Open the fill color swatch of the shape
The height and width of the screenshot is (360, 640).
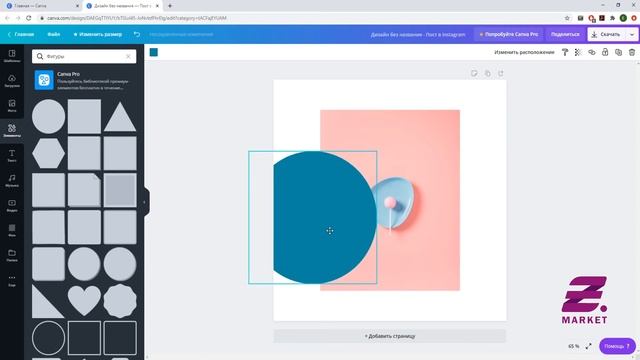[154, 52]
